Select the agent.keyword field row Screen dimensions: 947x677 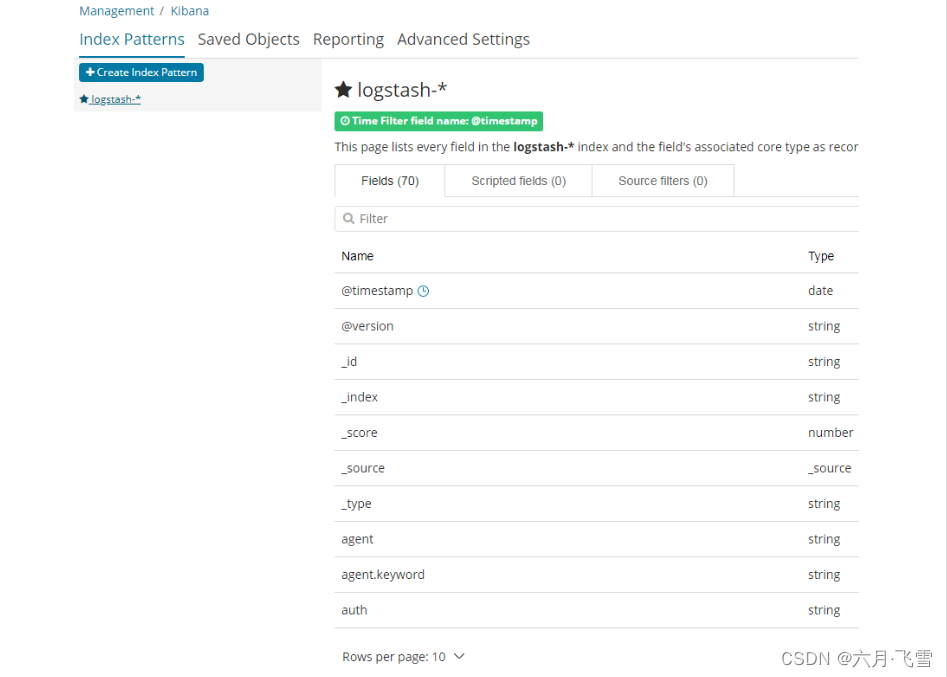click(597, 575)
